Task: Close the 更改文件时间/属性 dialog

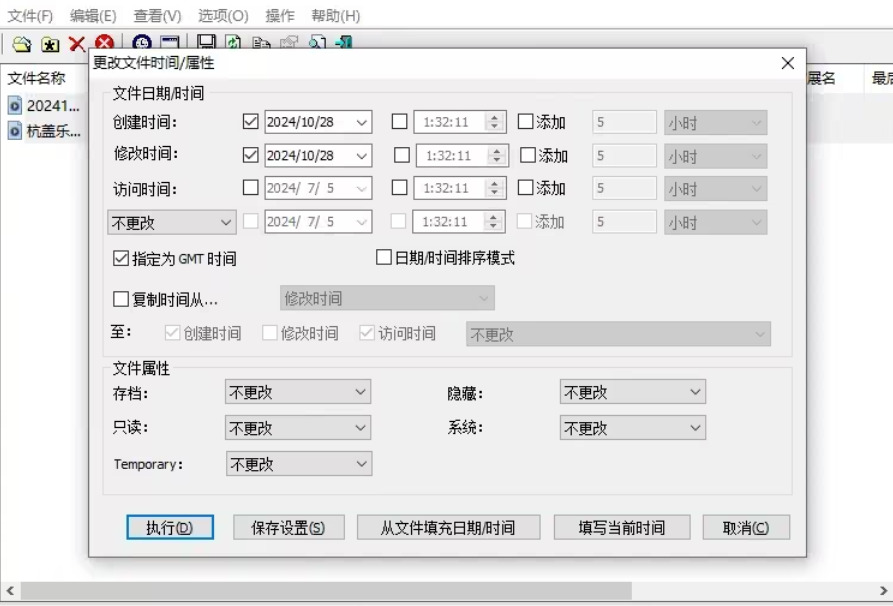Action: coord(788,63)
